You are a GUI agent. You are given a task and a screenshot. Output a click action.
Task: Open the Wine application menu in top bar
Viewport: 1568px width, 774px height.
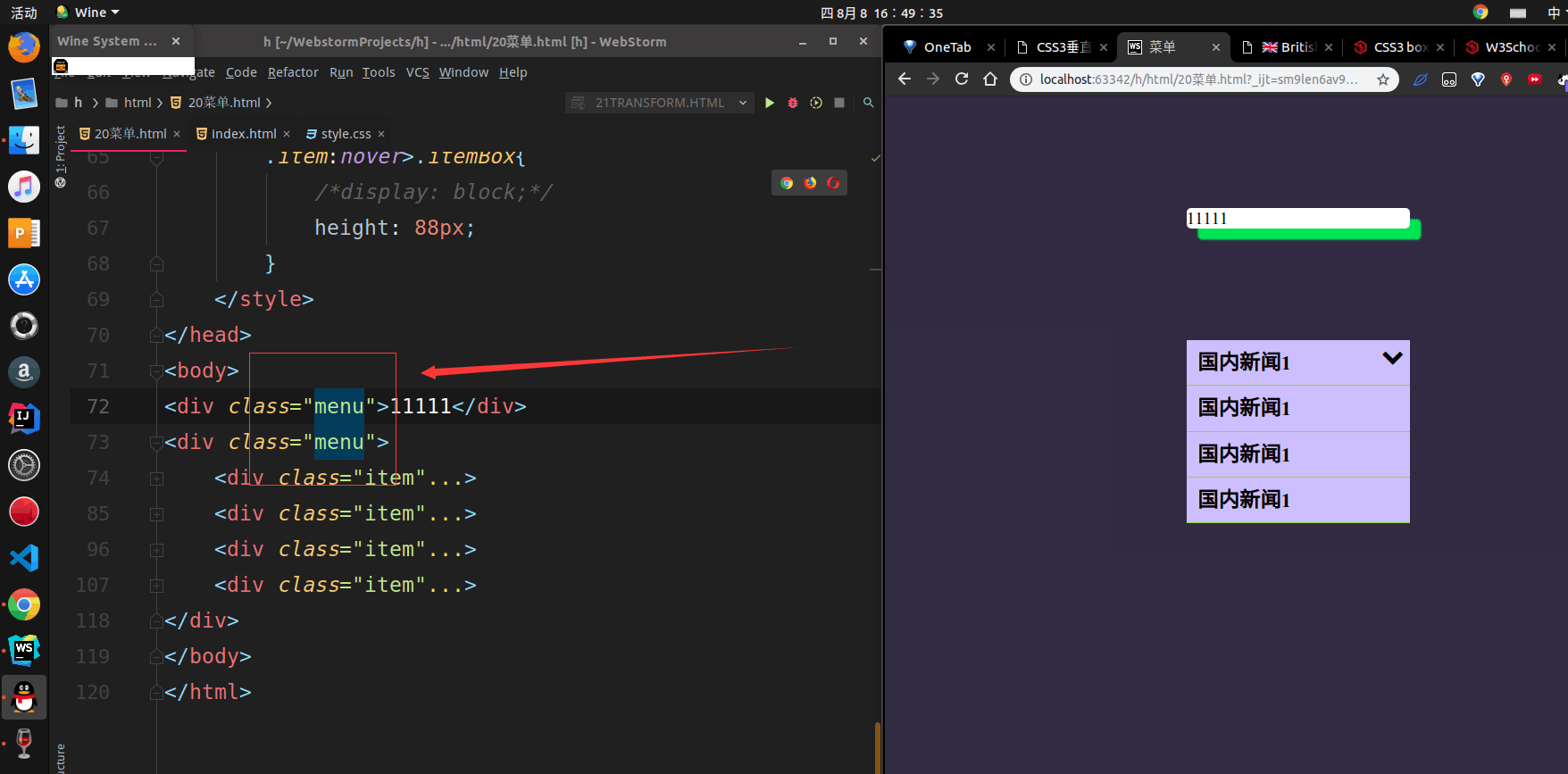[88, 12]
